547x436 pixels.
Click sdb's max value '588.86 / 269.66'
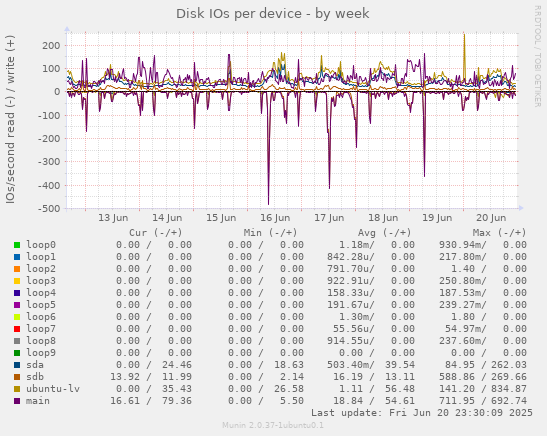tap(482, 377)
